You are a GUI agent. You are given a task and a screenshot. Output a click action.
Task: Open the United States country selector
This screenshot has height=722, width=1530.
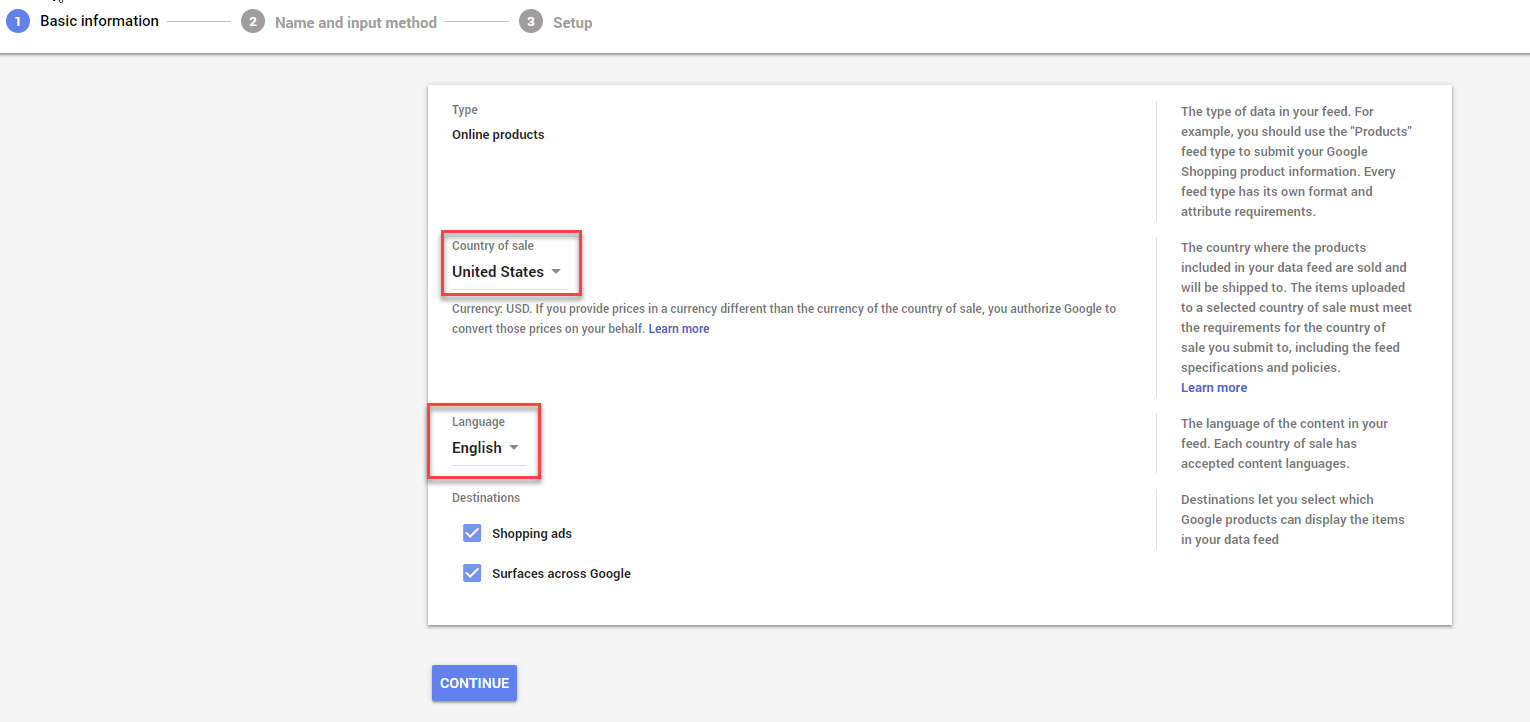pos(498,272)
